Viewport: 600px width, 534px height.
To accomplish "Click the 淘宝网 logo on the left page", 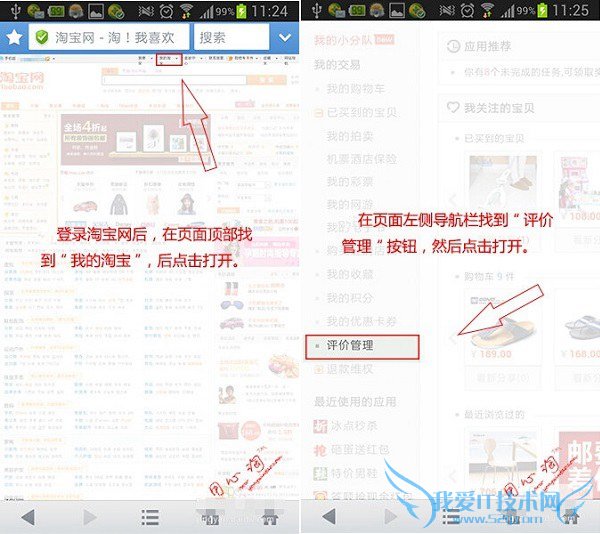I will pos(22,80).
